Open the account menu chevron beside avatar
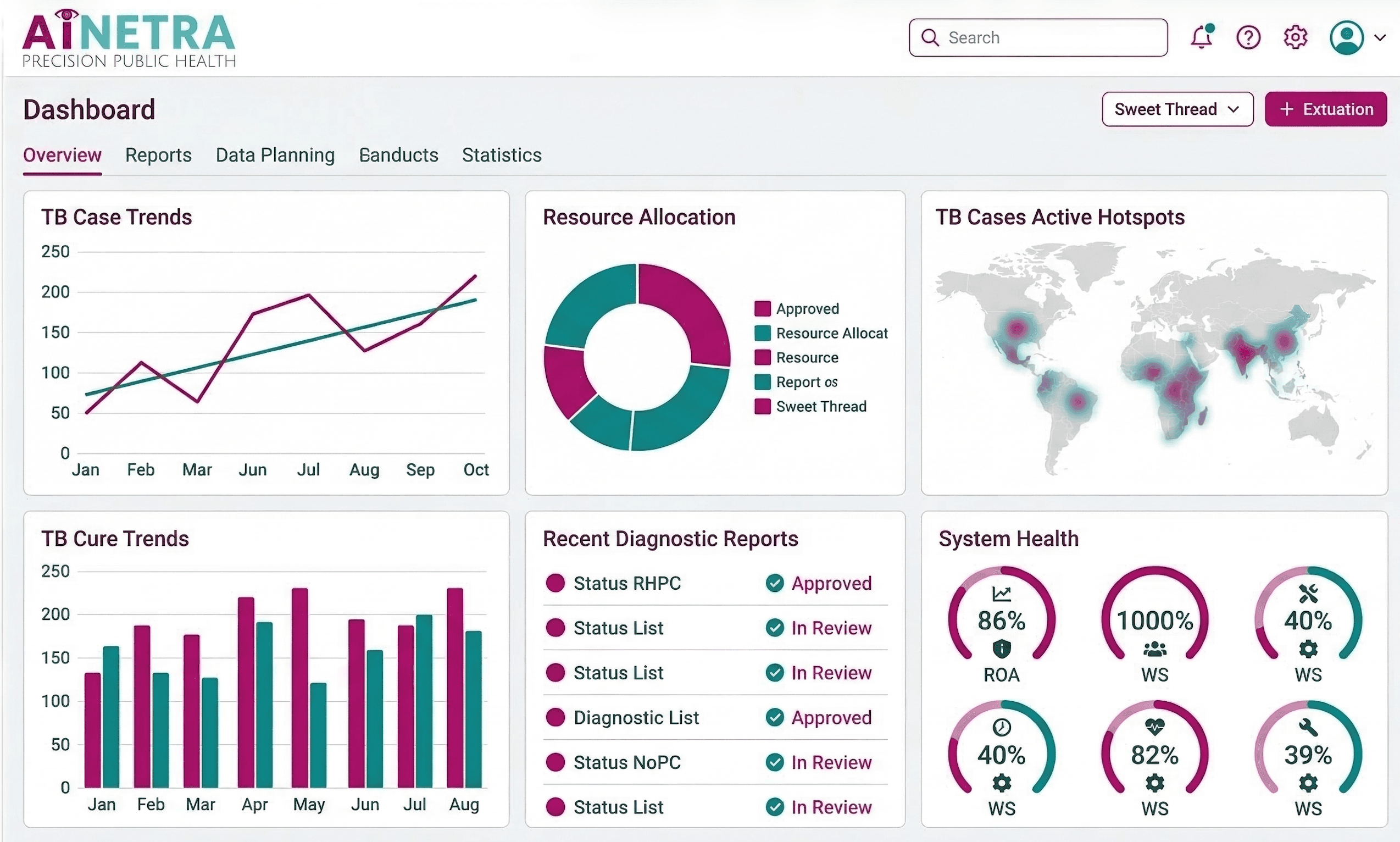Viewport: 1400px width, 842px height. click(1380, 38)
